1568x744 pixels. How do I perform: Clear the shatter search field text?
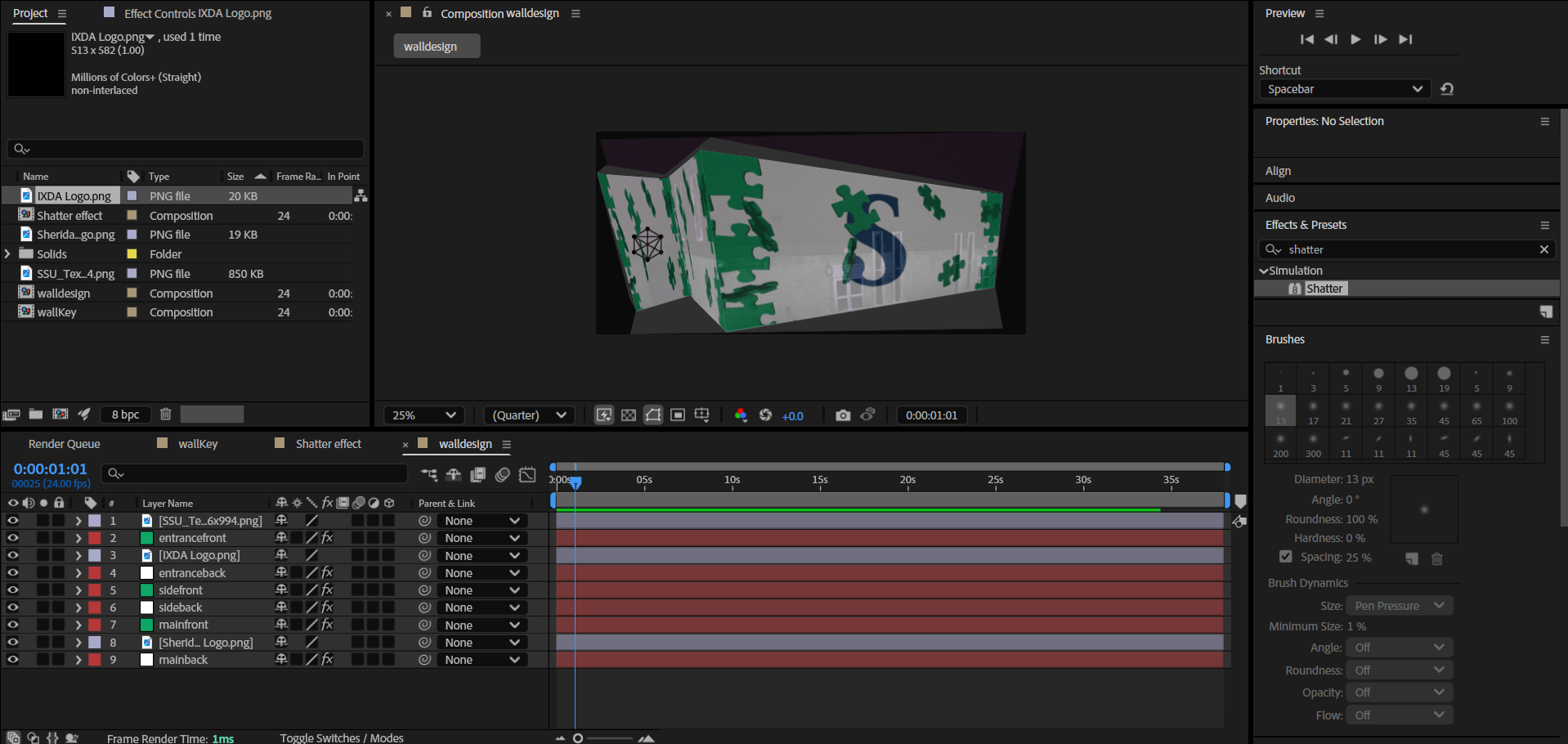tap(1543, 249)
